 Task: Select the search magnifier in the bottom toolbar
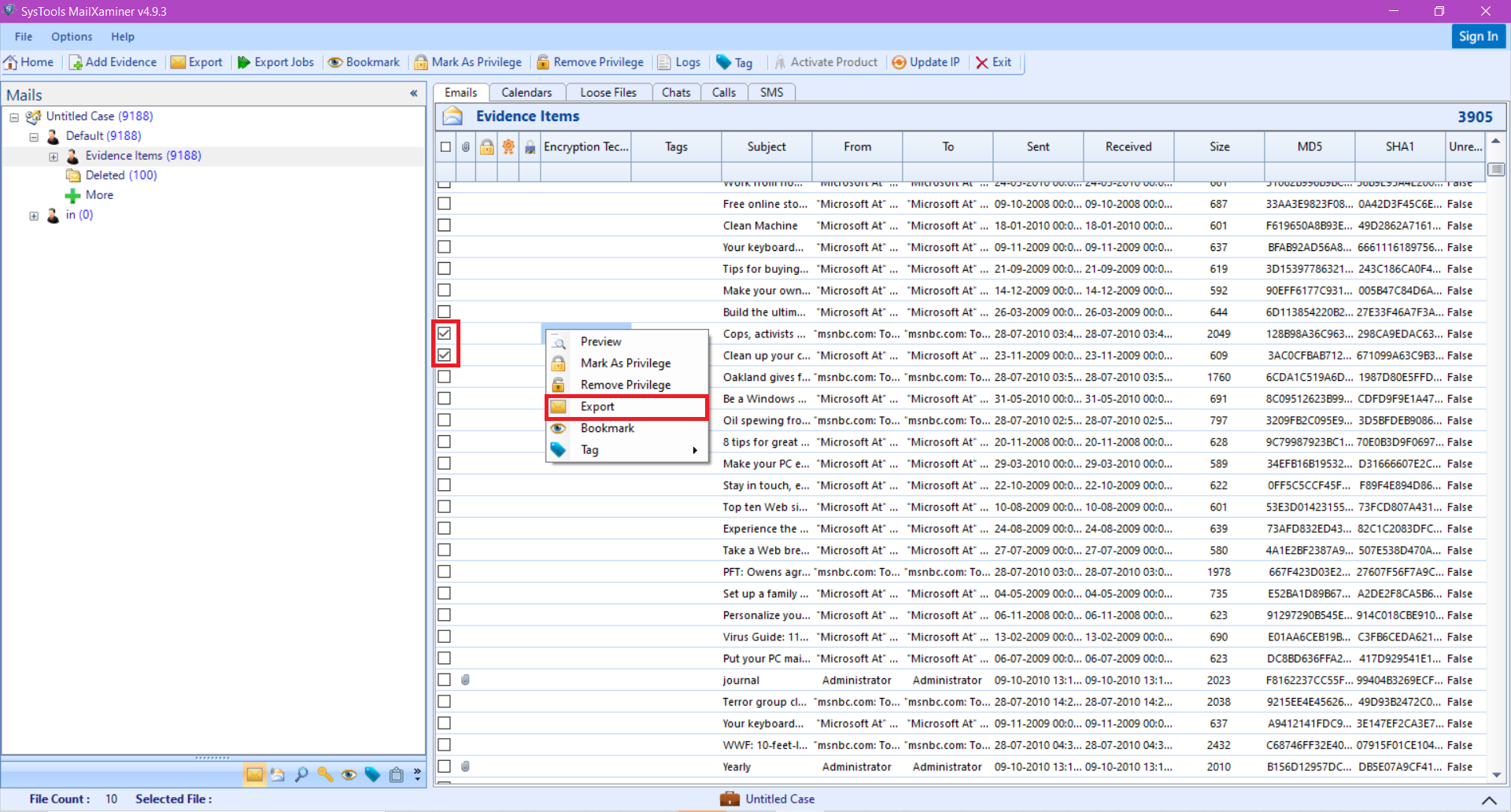(301, 774)
